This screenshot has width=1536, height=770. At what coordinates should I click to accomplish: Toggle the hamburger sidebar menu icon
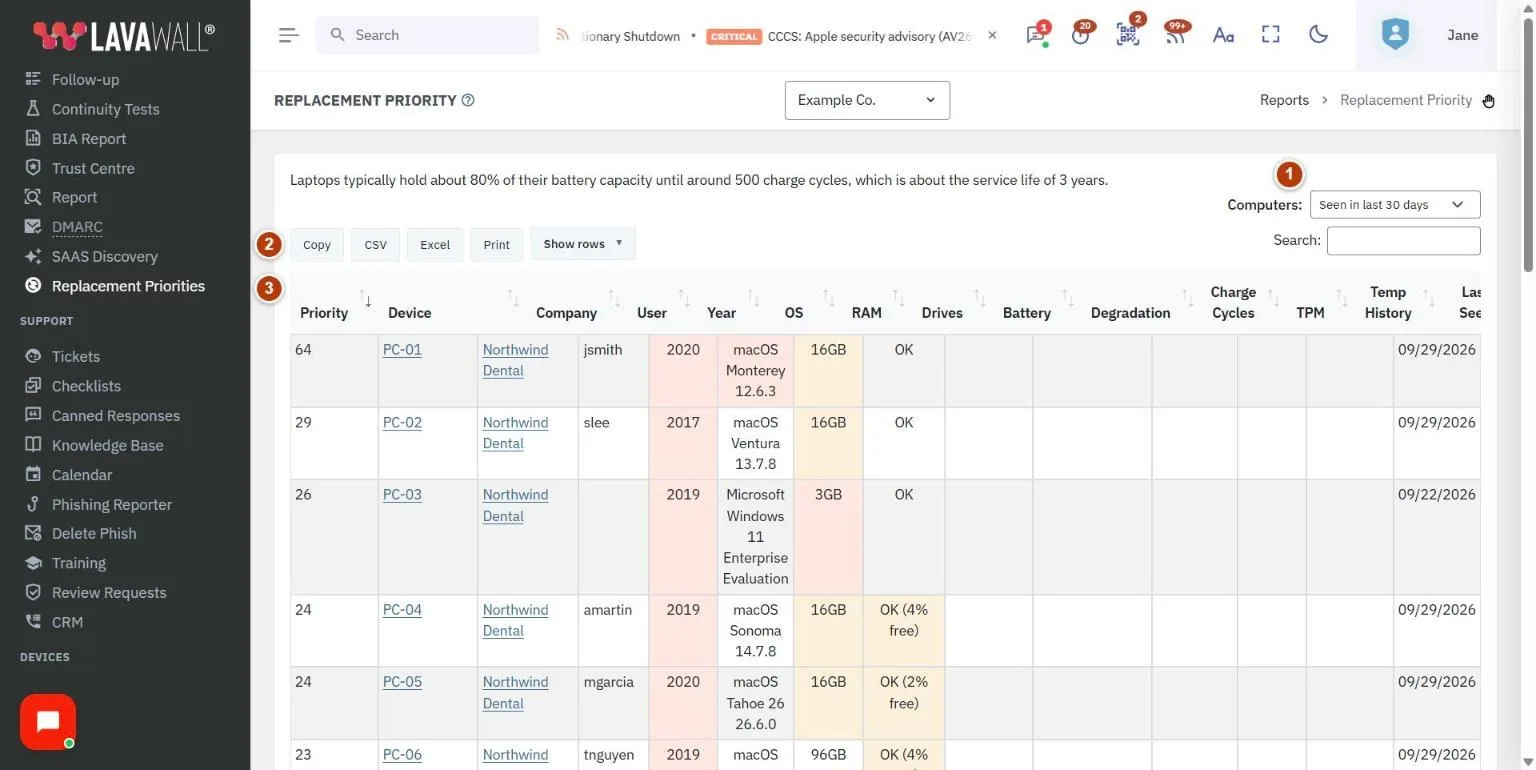coord(289,35)
